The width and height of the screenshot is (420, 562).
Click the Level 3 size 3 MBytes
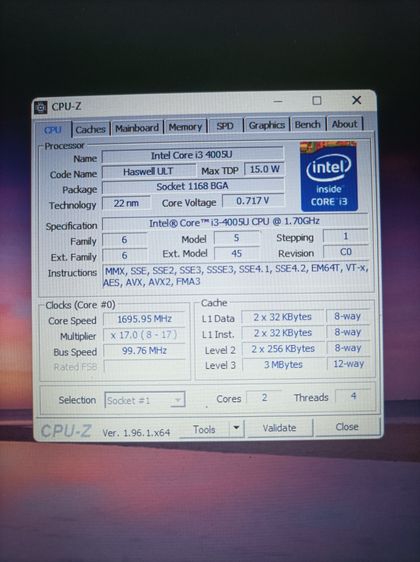click(283, 365)
